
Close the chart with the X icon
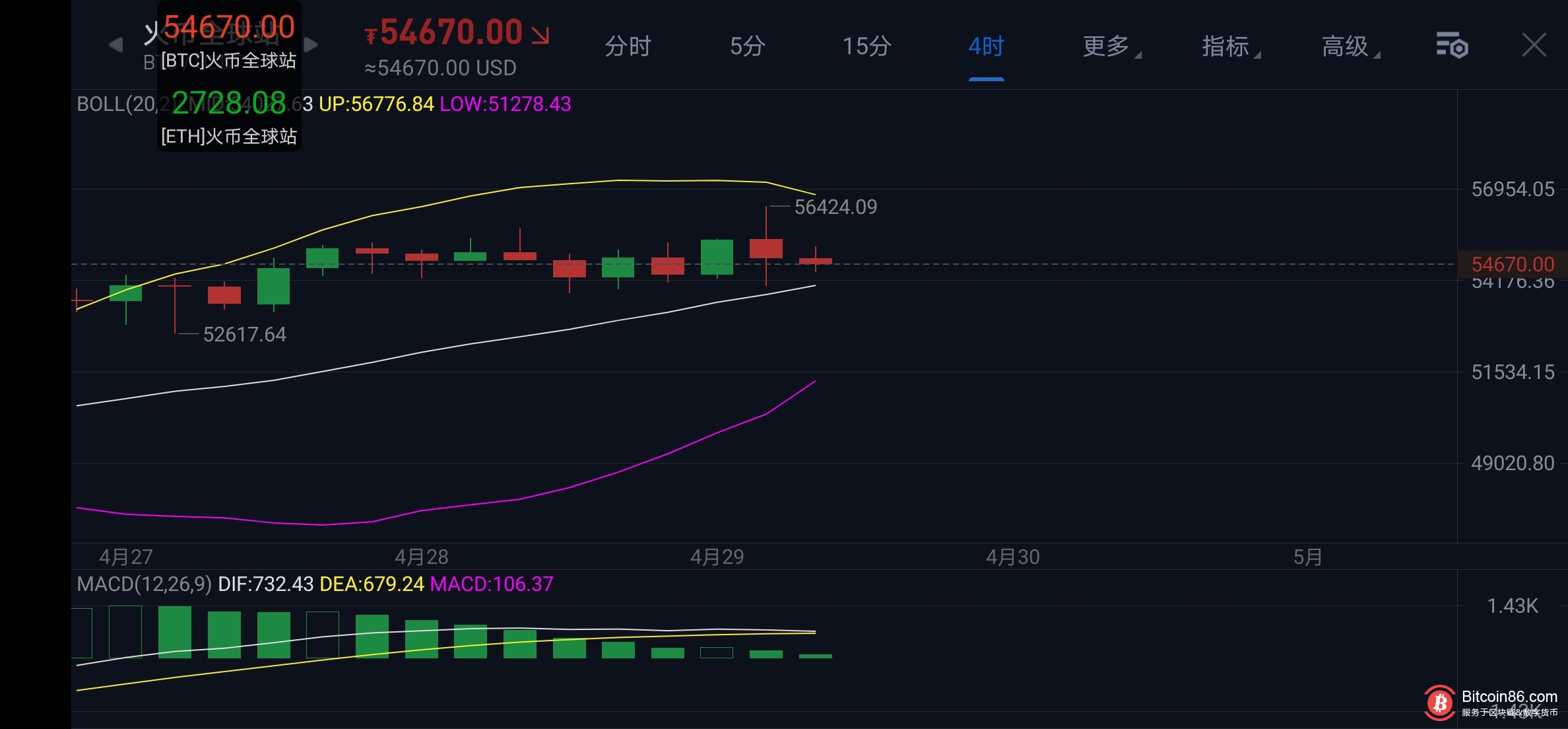click(x=1534, y=46)
